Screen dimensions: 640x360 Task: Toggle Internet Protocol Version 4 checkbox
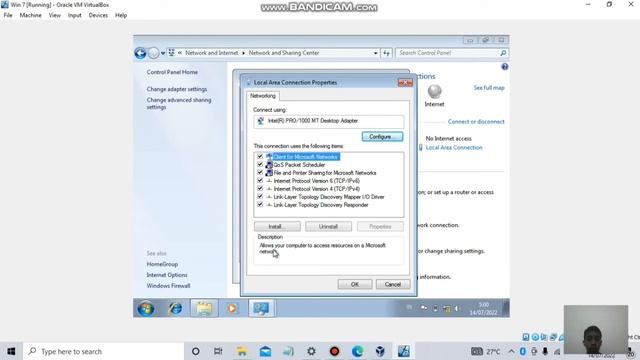(x=260, y=189)
